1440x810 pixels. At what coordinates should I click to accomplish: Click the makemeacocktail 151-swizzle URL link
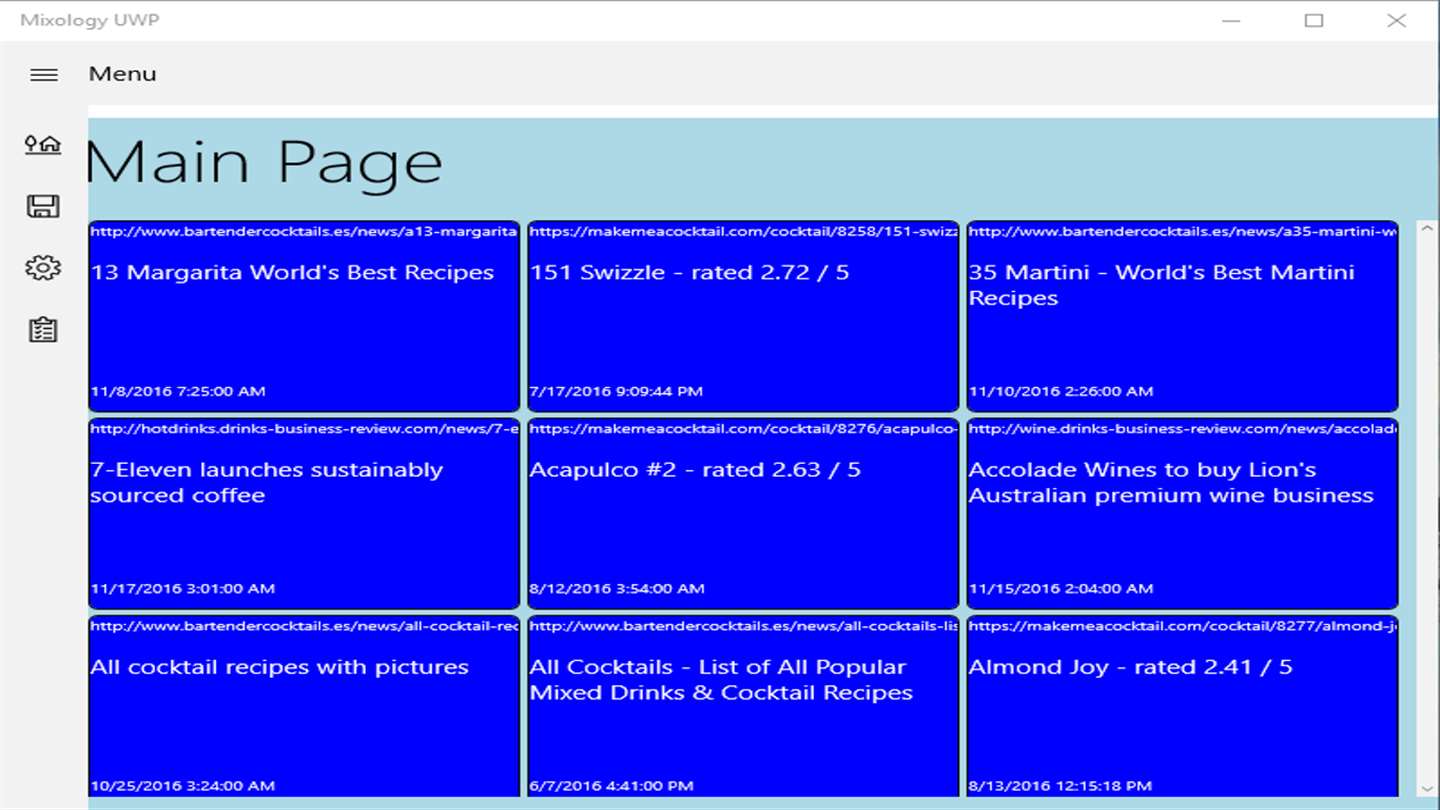[x=743, y=231]
